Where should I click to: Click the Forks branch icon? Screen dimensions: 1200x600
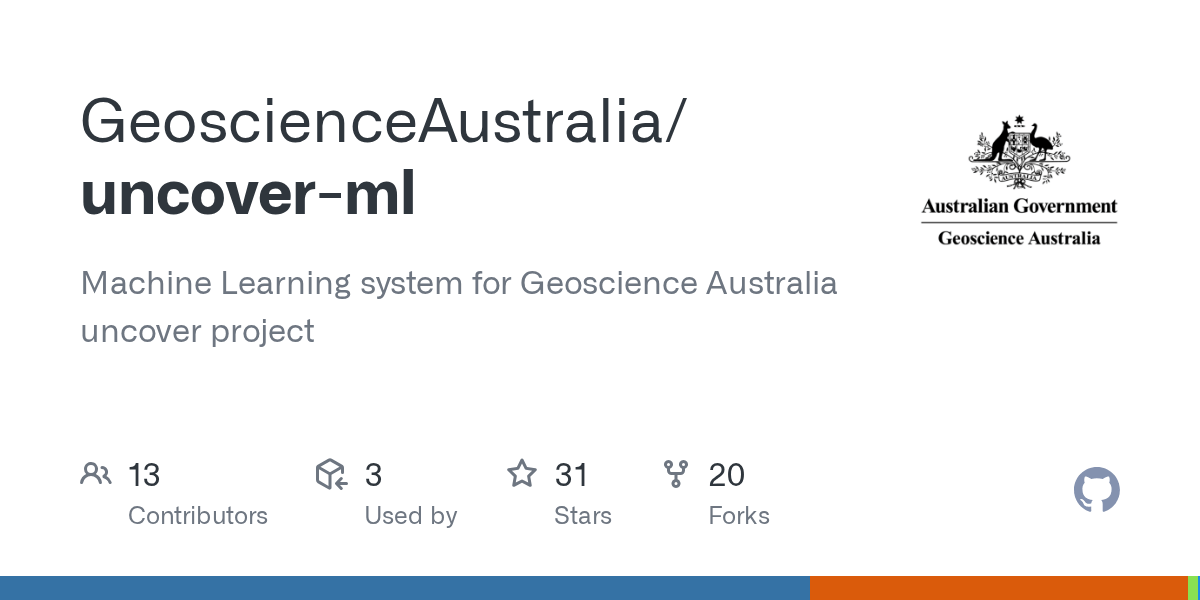pos(676,474)
